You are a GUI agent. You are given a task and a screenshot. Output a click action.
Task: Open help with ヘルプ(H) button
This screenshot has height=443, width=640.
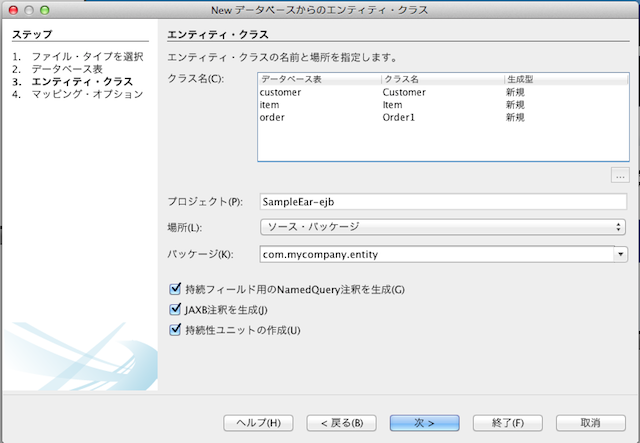point(257,422)
